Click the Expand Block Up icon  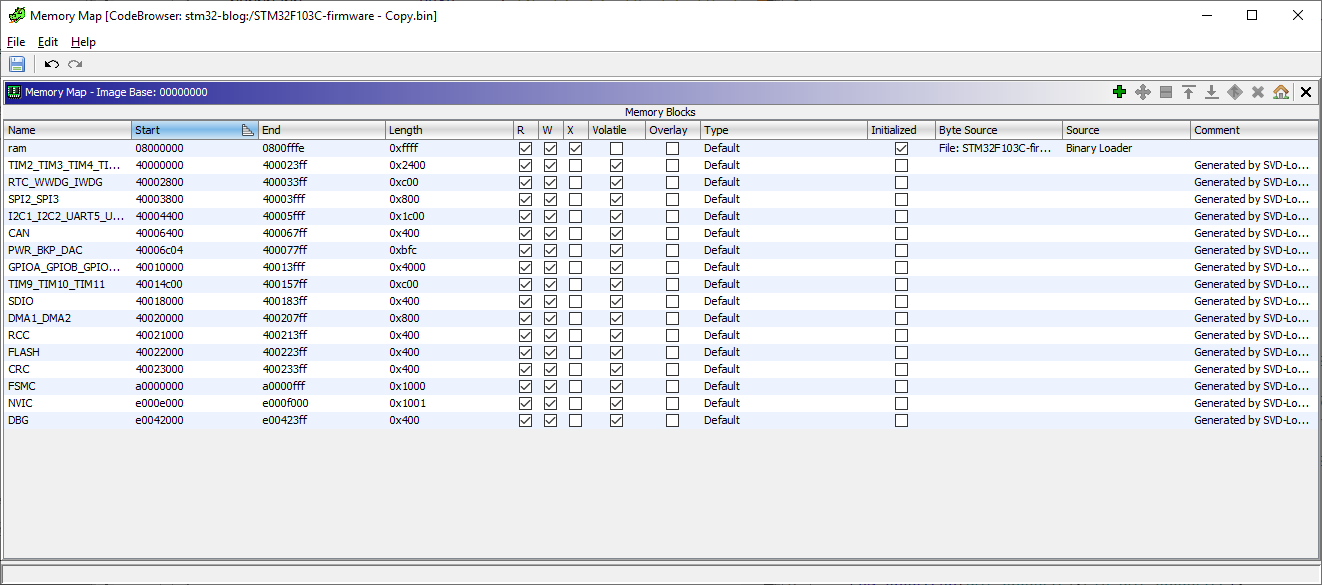click(x=1189, y=92)
